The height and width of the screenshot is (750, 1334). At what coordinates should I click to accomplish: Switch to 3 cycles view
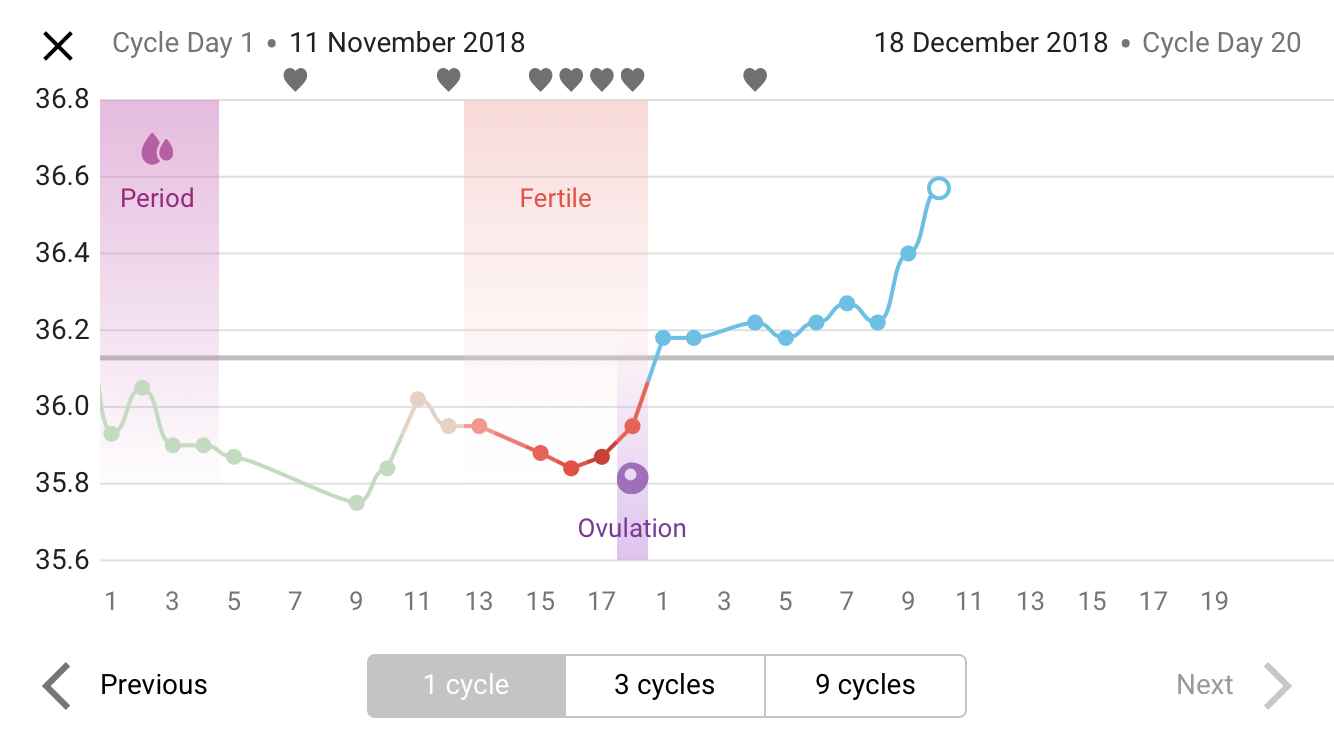tap(665, 686)
